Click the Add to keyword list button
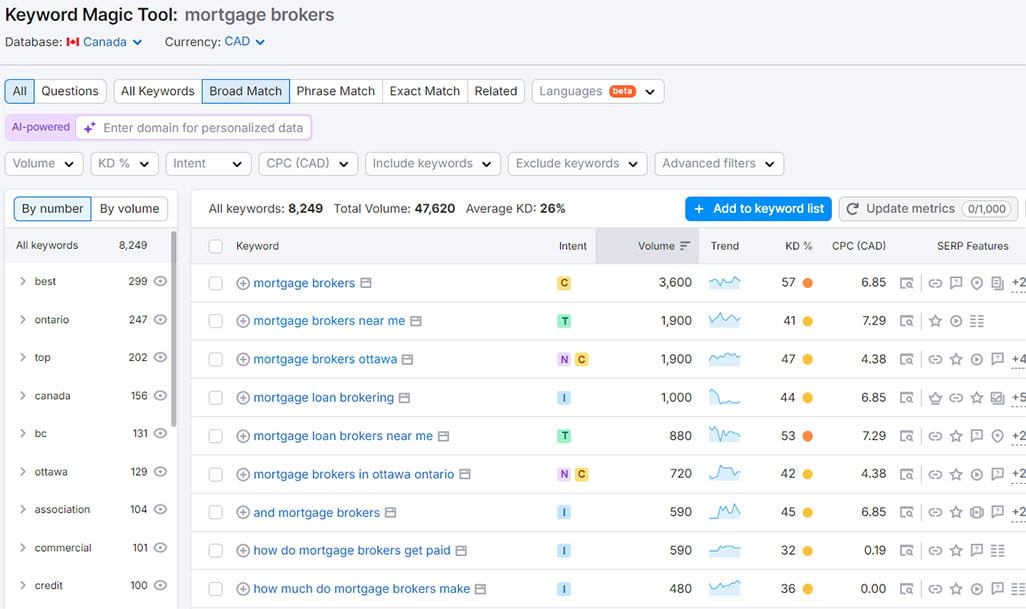The height and width of the screenshot is (609, 1026). [x=758, y=209]
